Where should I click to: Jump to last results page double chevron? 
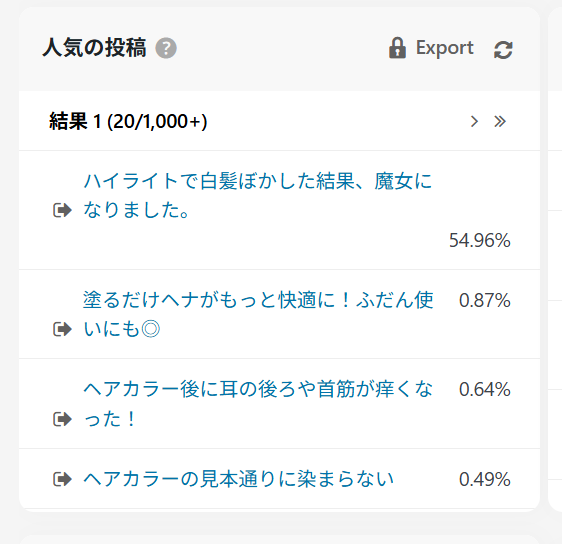[500, 121]
